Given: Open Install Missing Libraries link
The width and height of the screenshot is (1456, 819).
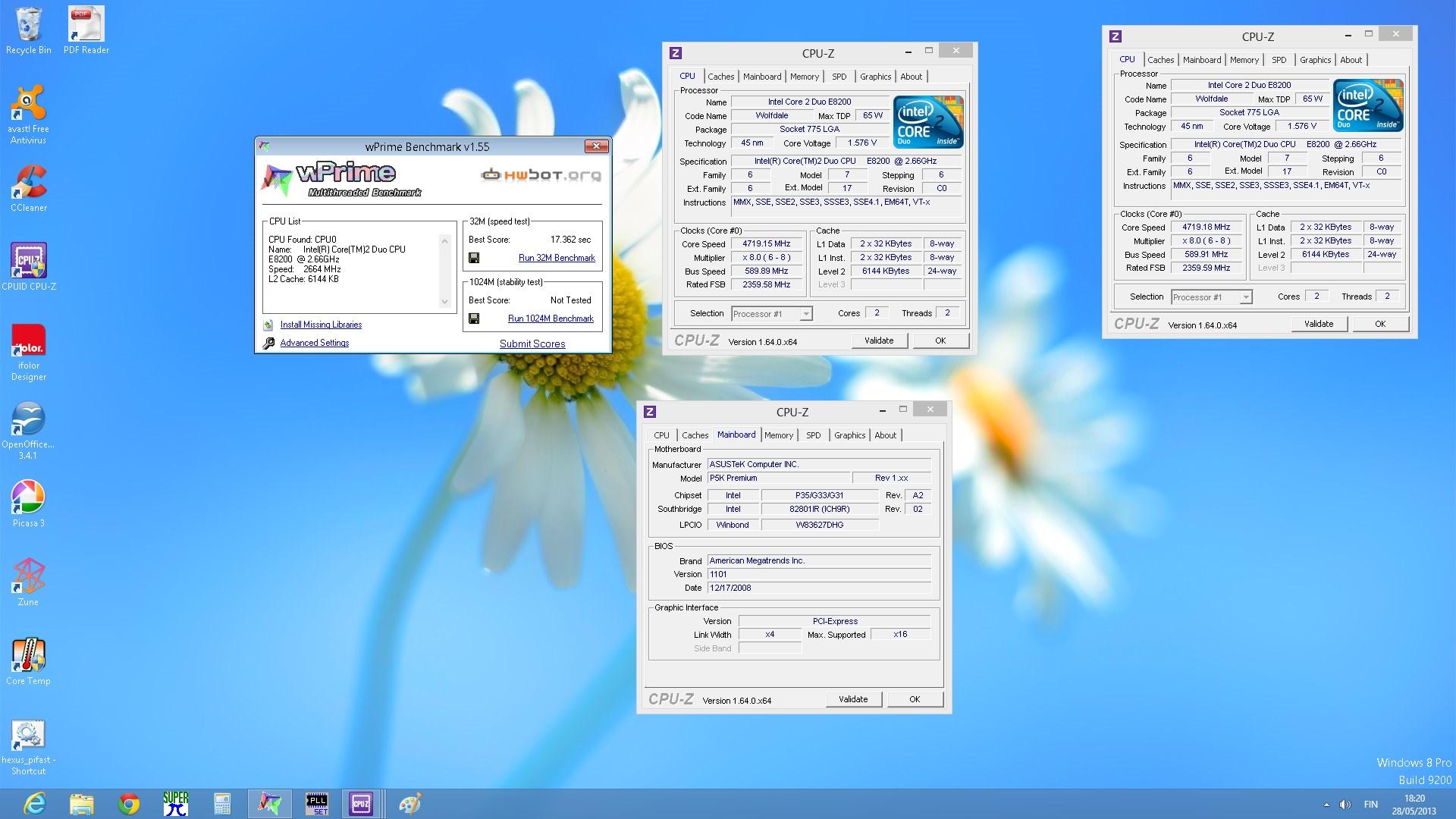Looking at the screenshot, I should point(321,325).
